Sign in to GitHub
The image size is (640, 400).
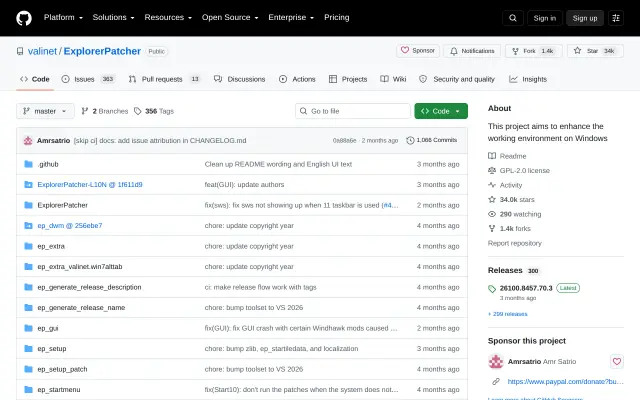click(544, 18)
